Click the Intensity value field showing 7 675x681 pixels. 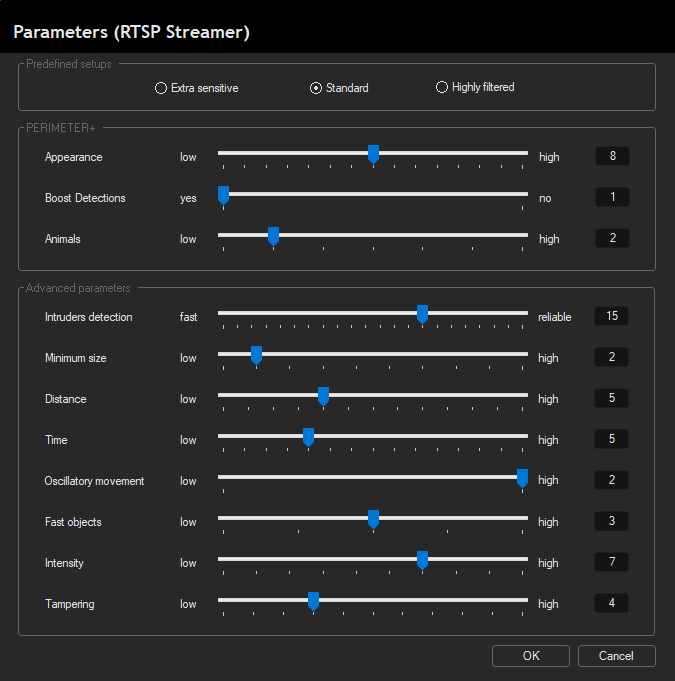click(611, 562)
